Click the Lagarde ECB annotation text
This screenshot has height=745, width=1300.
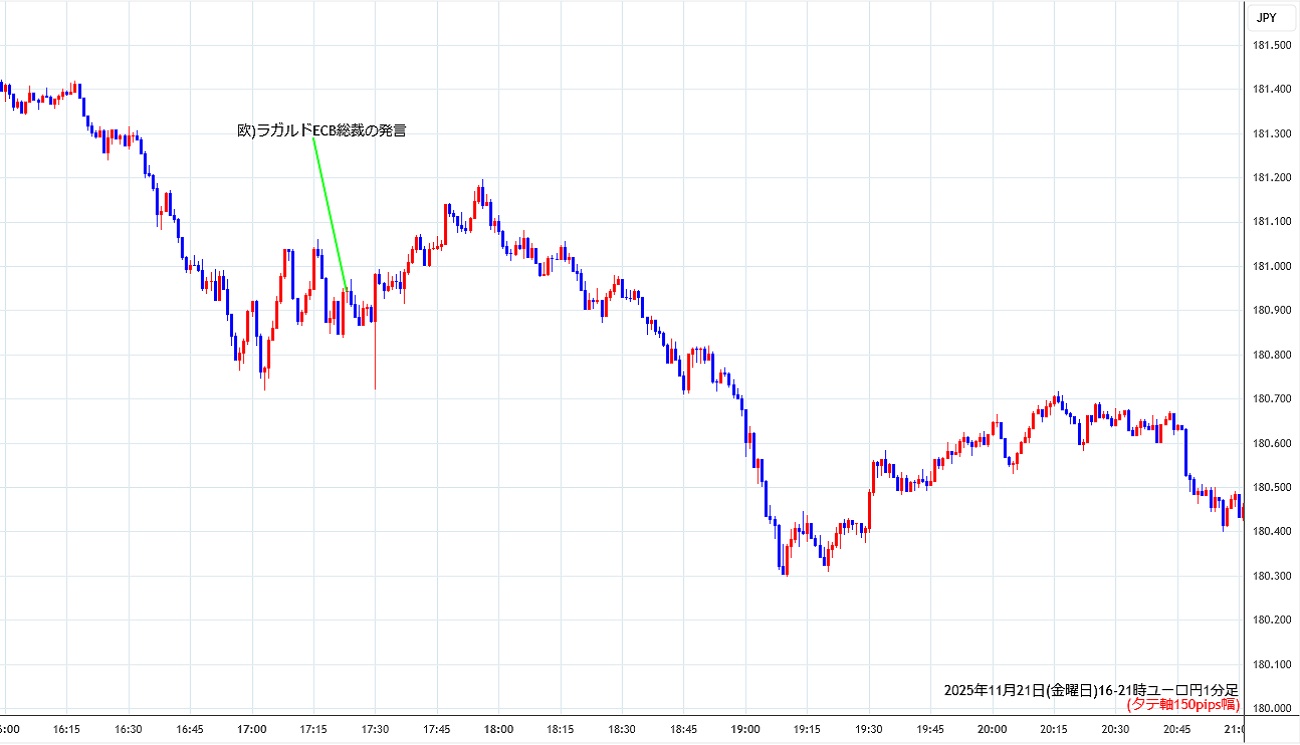[321, 130]
